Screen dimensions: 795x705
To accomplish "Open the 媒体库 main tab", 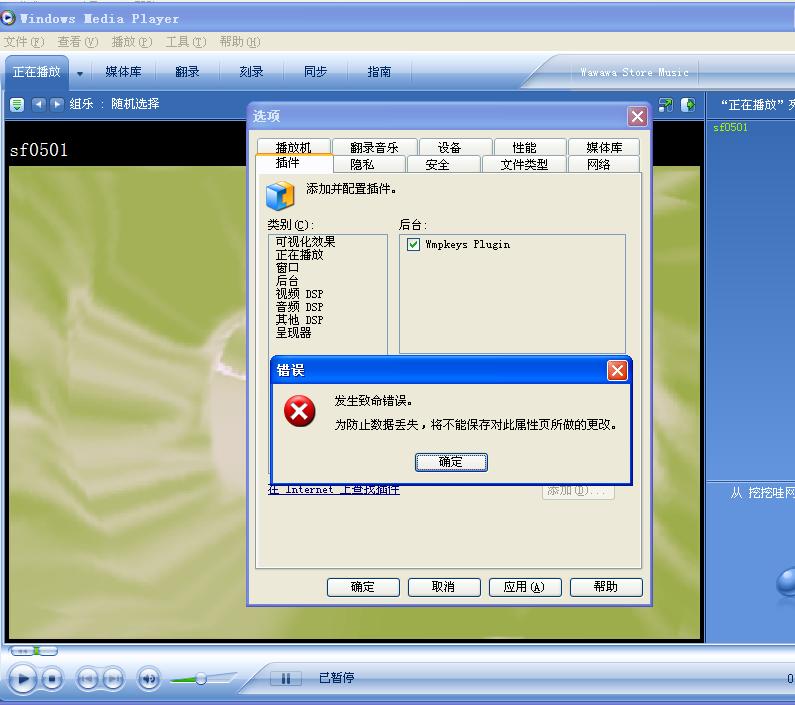I will point(123,72).
